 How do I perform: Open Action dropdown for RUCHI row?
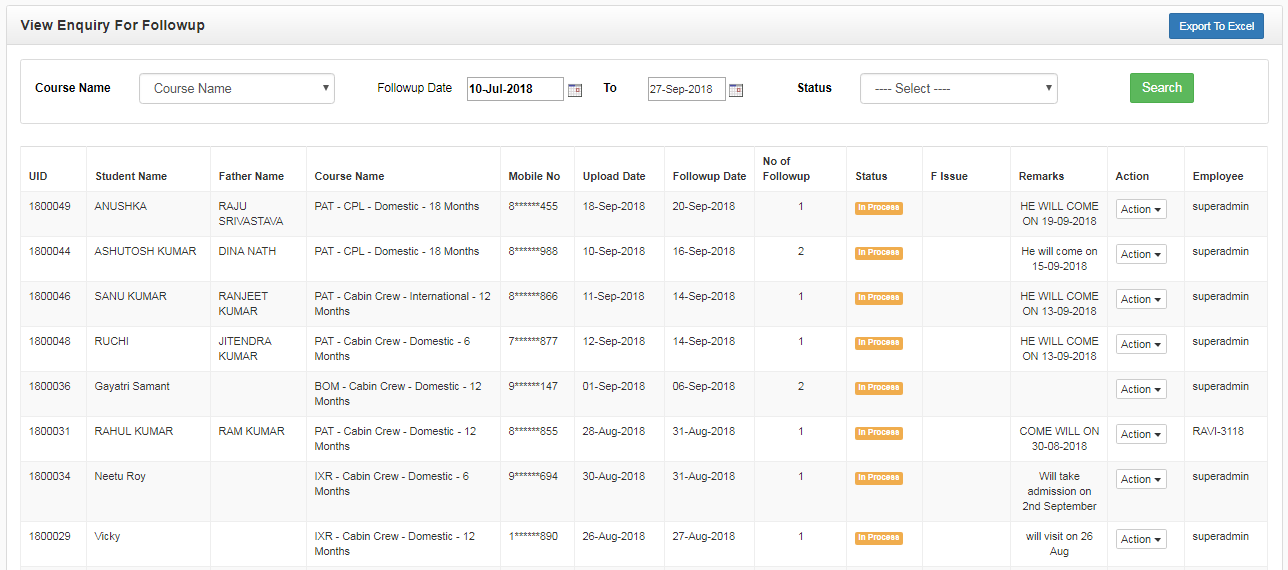pos(1141,344)
